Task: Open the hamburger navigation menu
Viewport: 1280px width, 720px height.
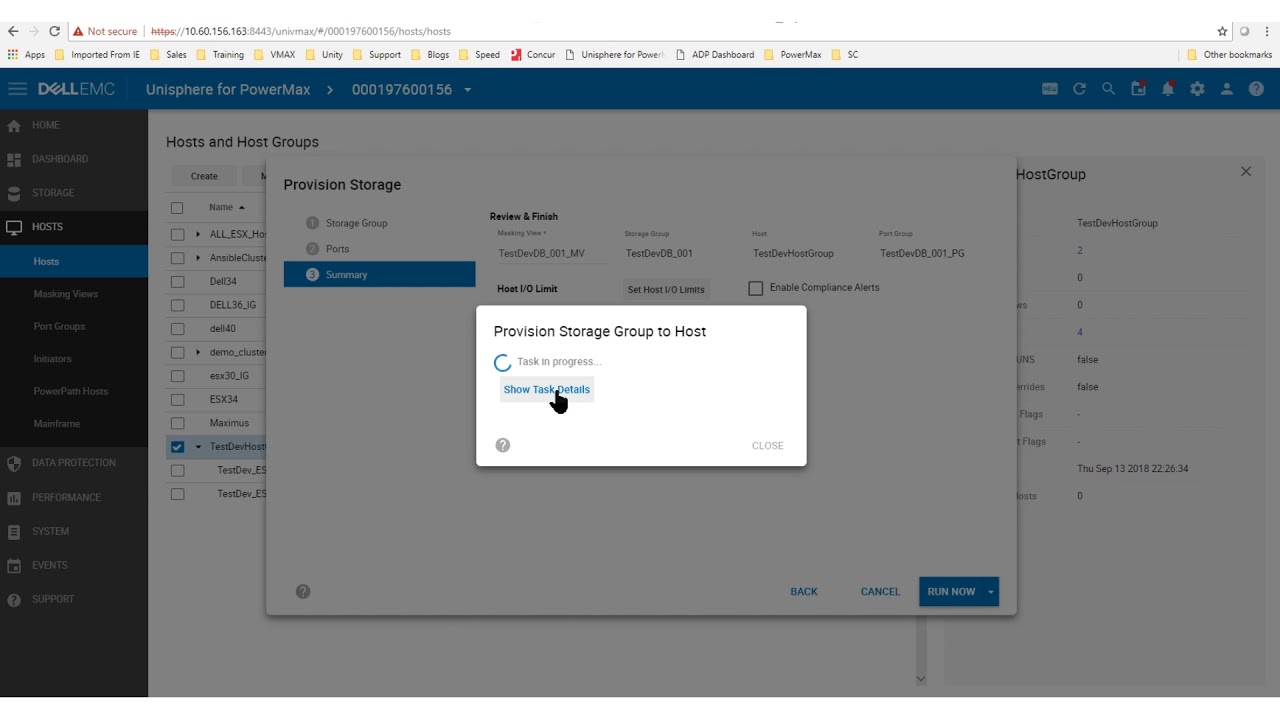Action: [x=17, y=89]
